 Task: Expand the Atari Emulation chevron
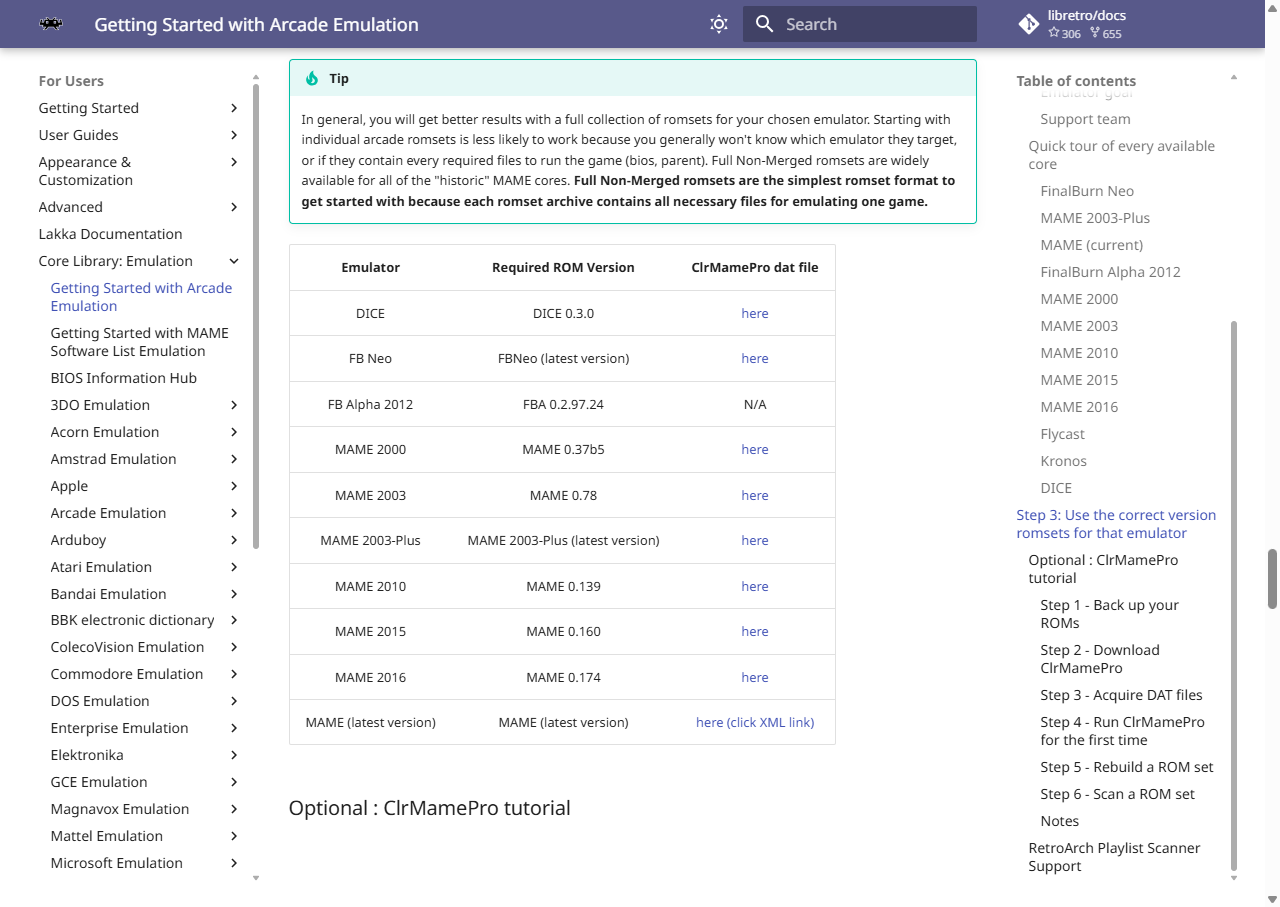click(x=234, y=567)
